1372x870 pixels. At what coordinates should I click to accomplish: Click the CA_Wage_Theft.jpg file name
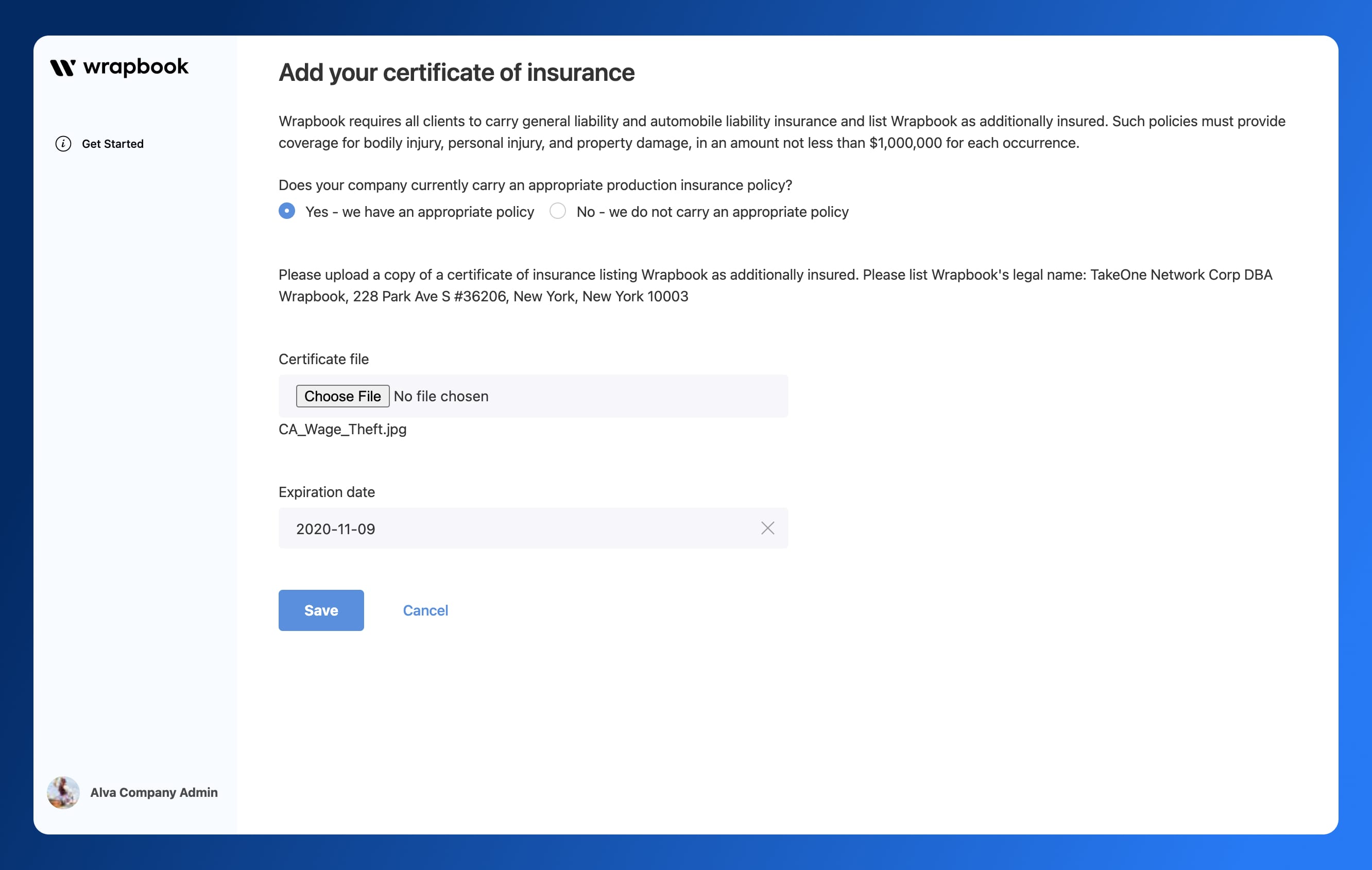pyautogui.click(x=342, y=429)
